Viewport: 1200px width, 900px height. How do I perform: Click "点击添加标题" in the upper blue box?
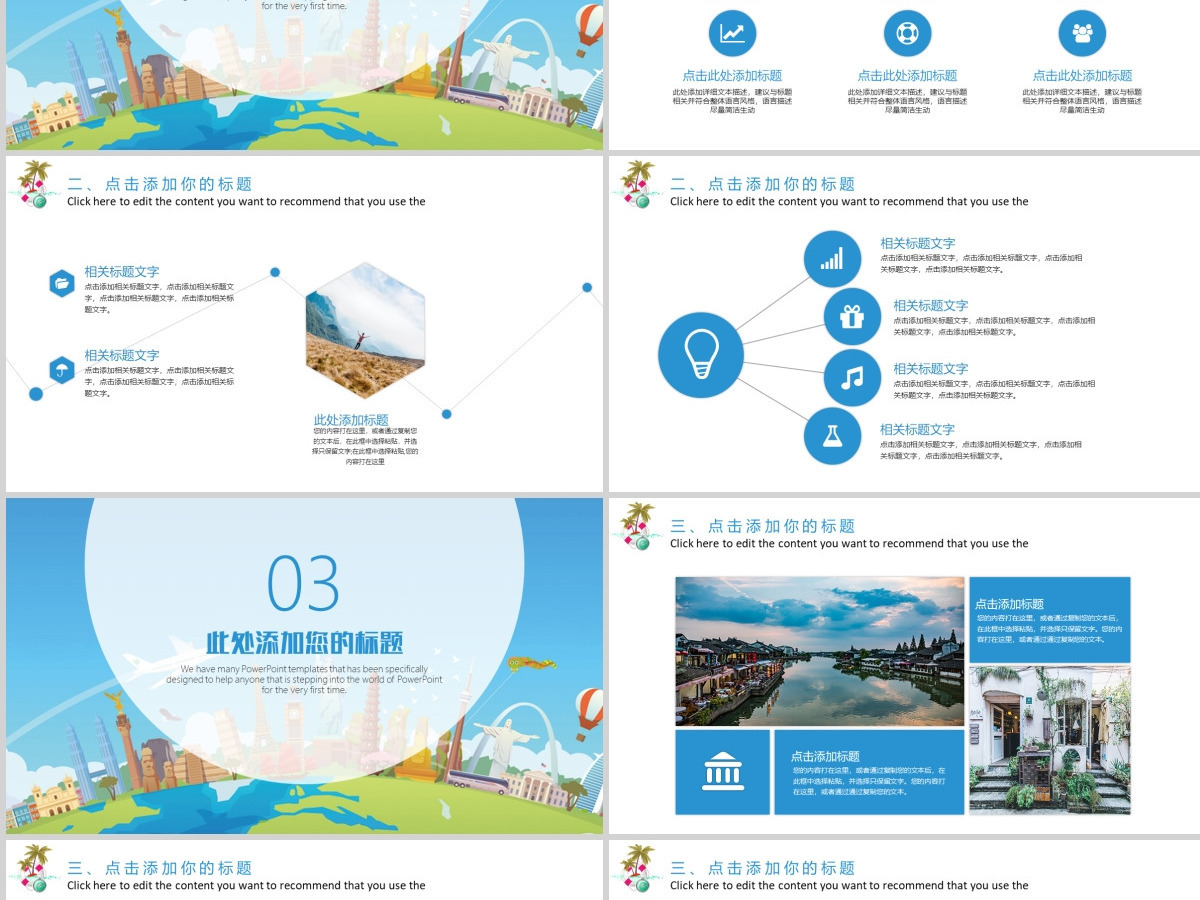coord(1009,605)
